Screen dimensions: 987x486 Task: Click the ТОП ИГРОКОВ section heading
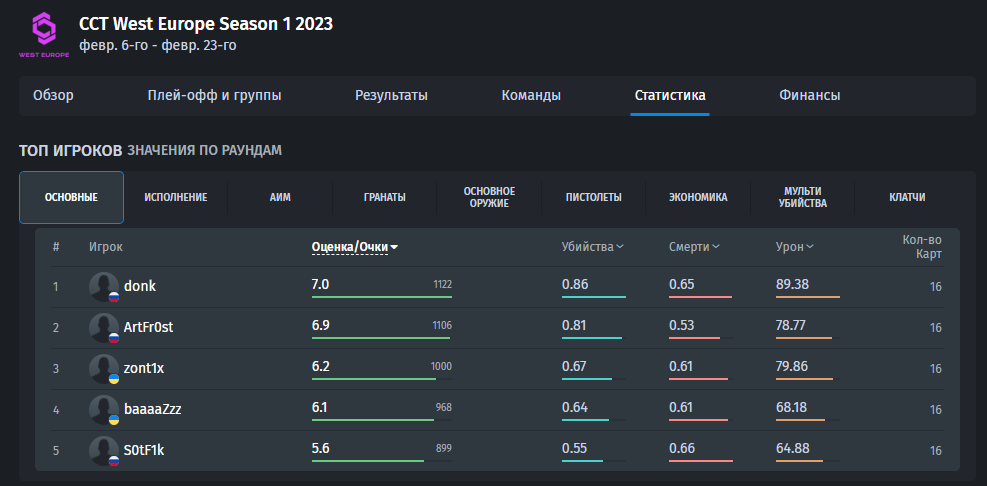tap(70, 150)
